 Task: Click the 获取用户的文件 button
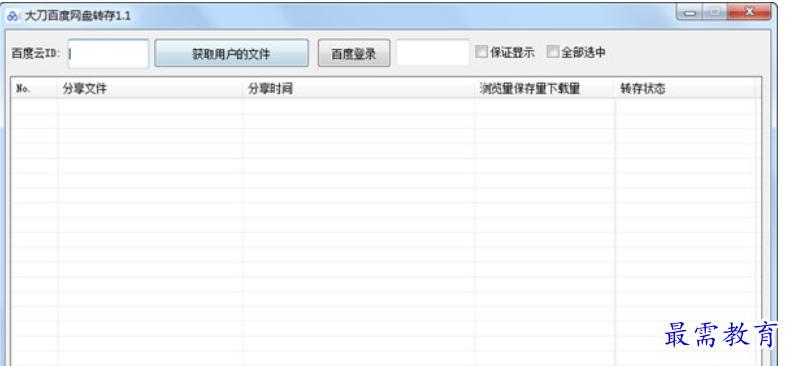[x=231, y=53]
